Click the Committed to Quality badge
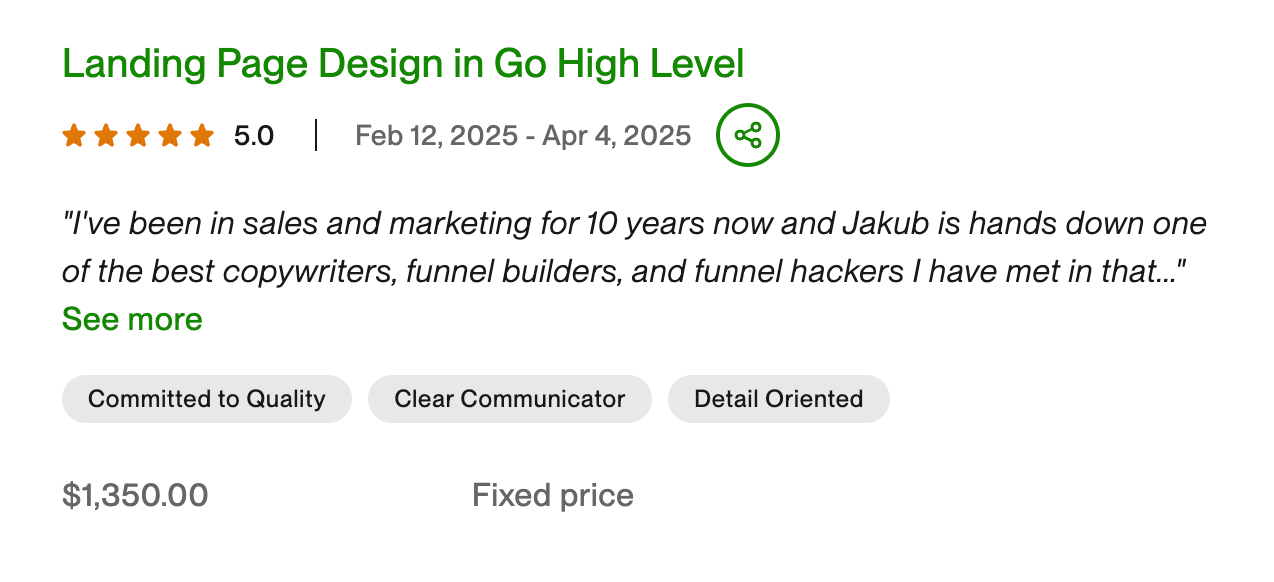Screen dimensions: 1274x582 [207, 399]
